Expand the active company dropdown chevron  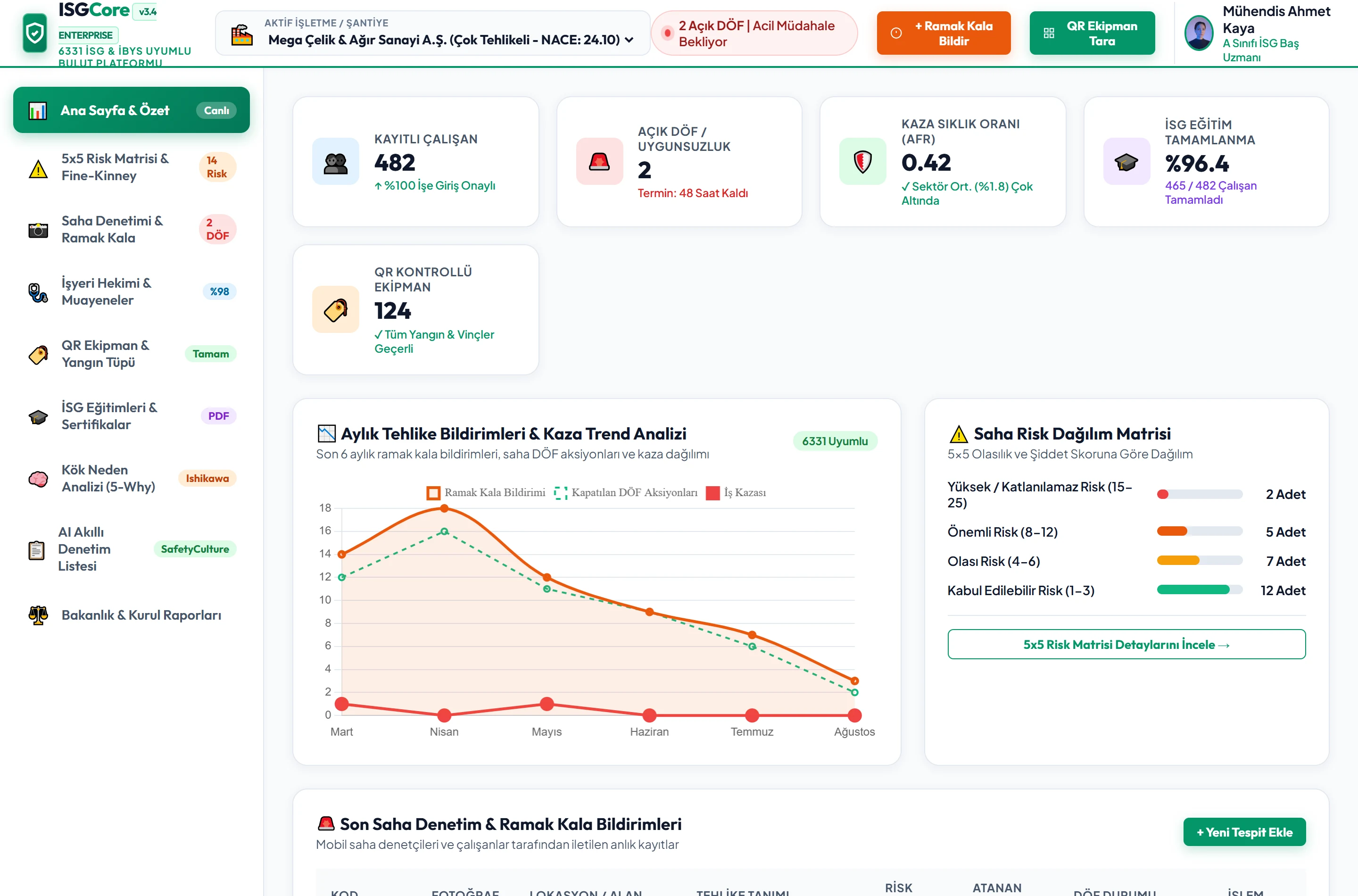click(x=629, y=40)
